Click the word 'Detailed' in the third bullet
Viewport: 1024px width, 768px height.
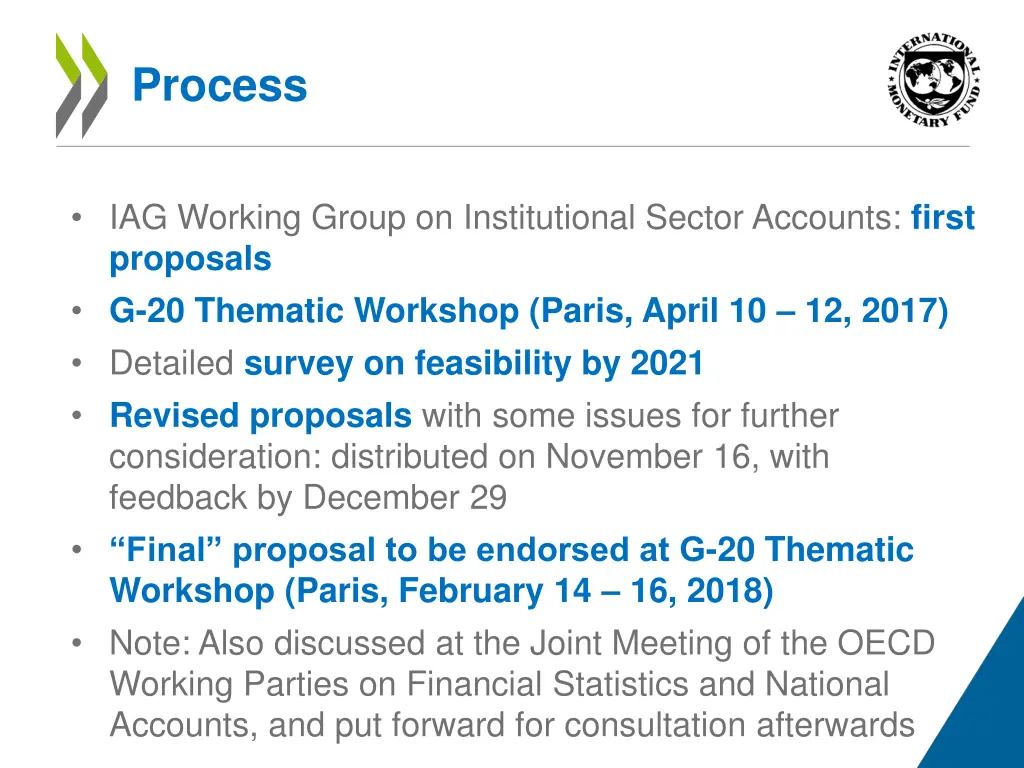point(172,363)
